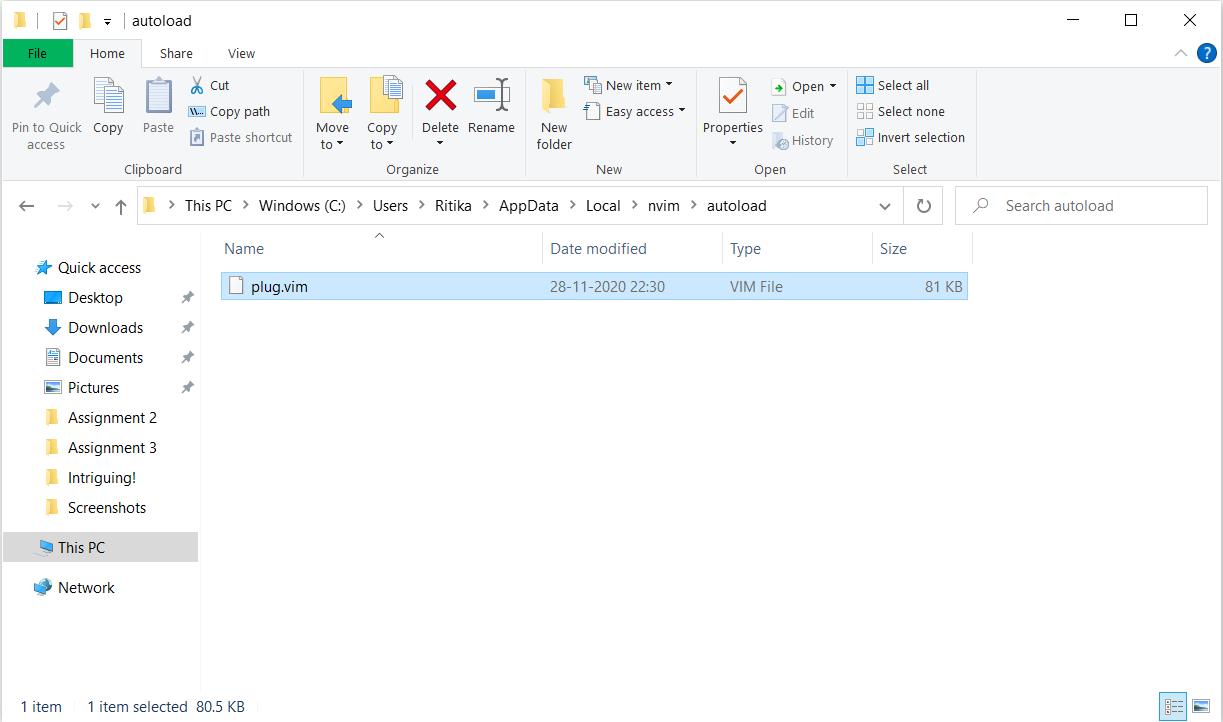Image resolution: width=1223 pixels, height=722 pixels.
Task: Open the File tab
Action: tap(37, 53)
